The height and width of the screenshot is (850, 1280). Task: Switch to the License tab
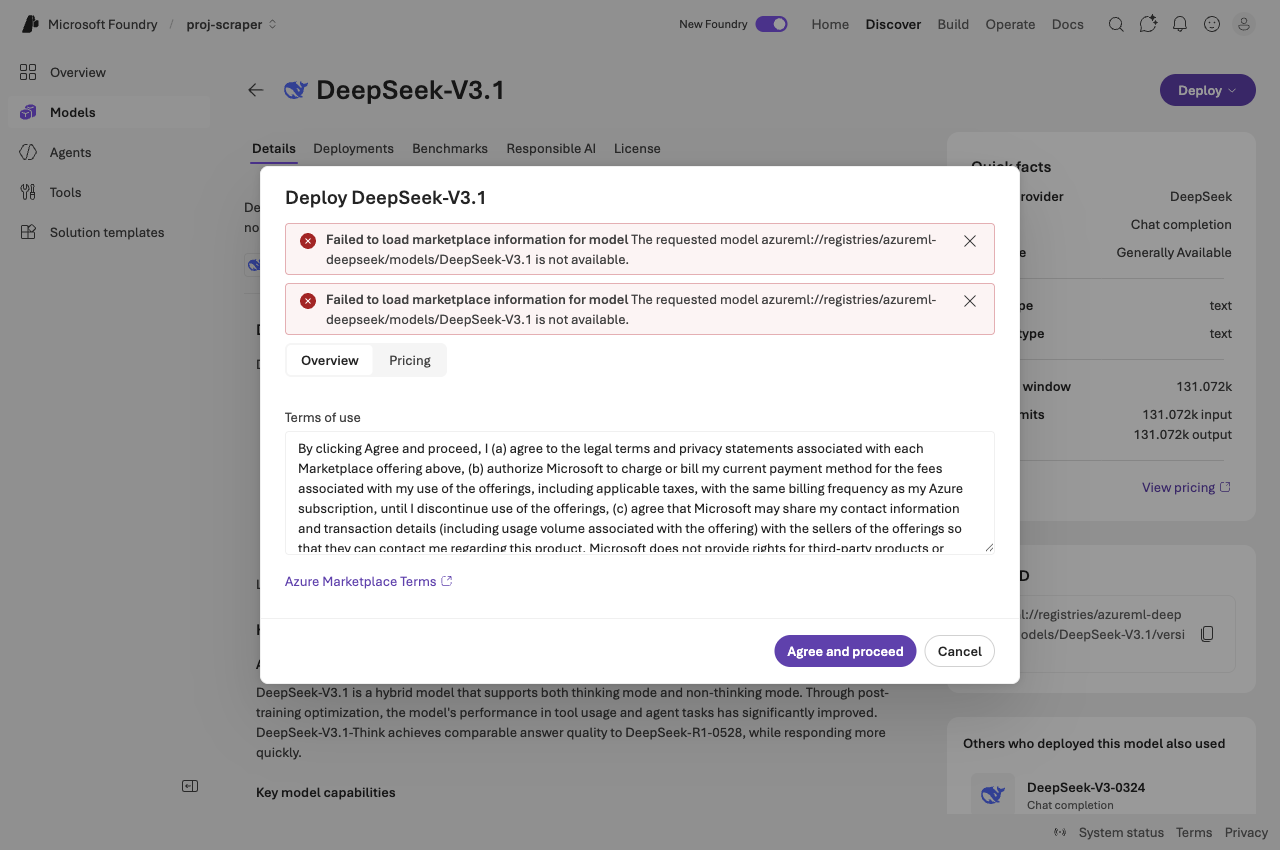[637, 148]
